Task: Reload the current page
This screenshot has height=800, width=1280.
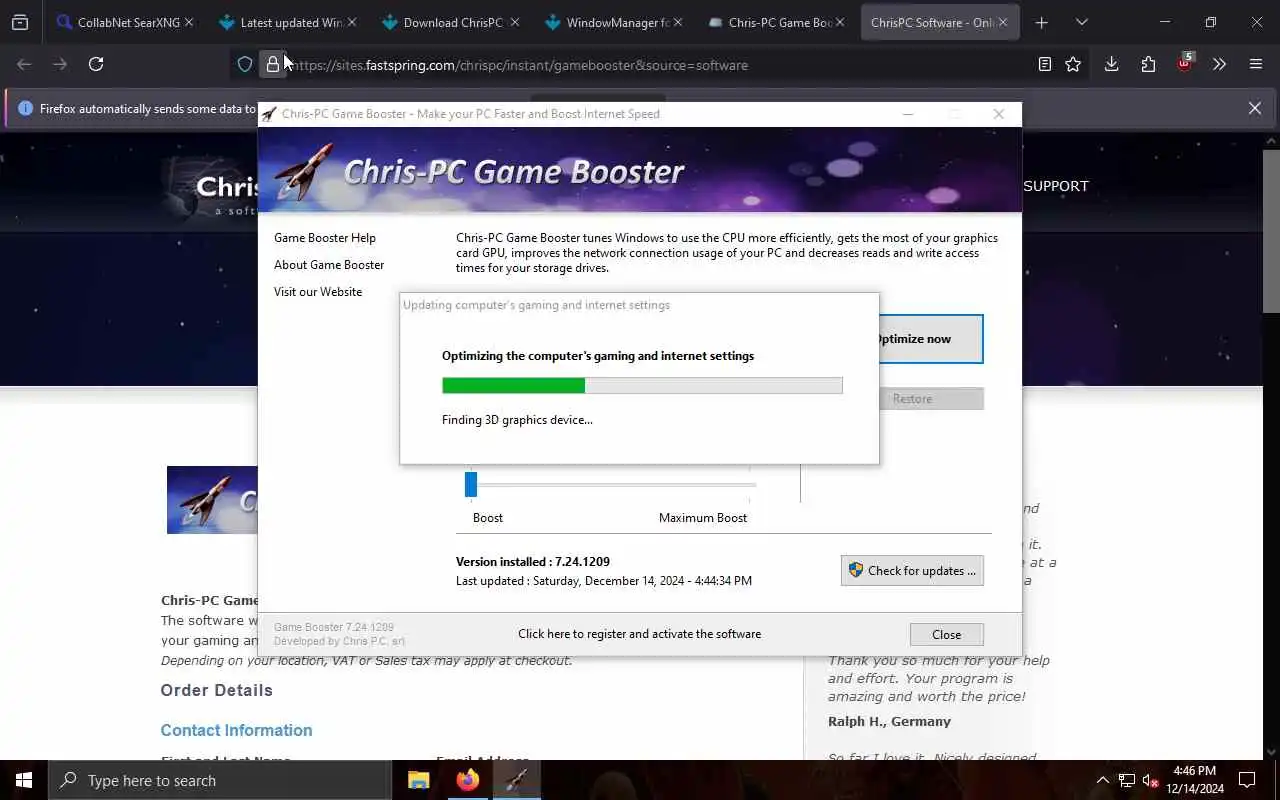Action: 96,64
